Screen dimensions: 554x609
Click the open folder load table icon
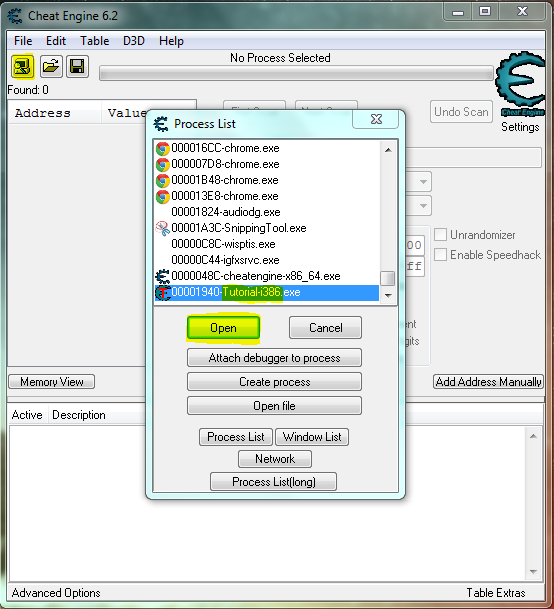(51, 66)
